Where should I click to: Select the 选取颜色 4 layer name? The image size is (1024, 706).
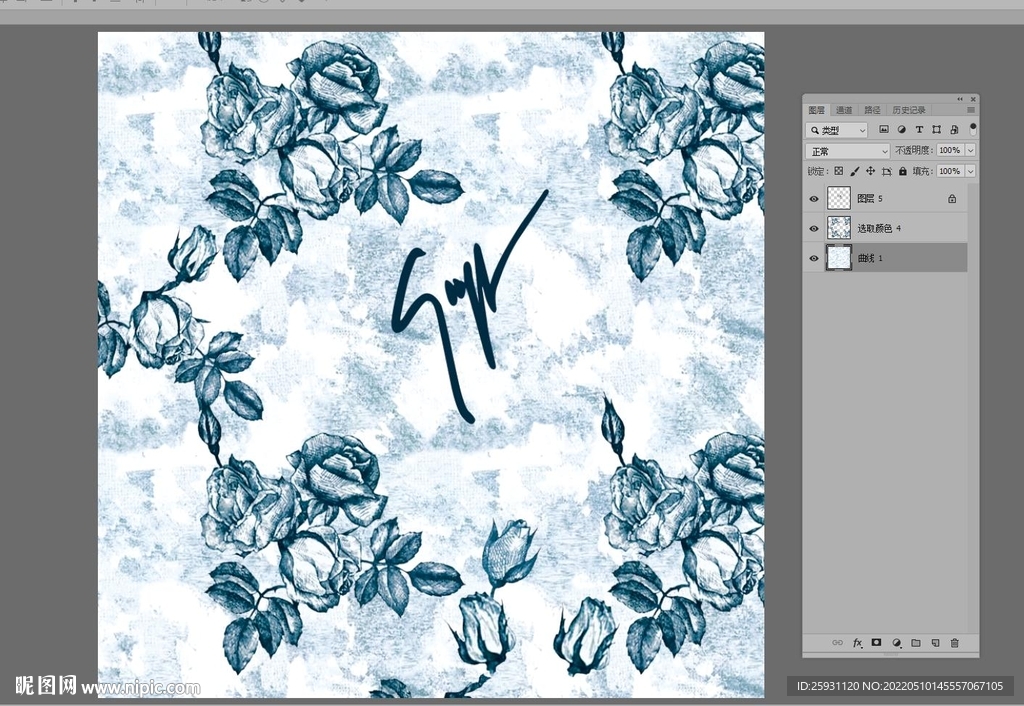point(879,229)
